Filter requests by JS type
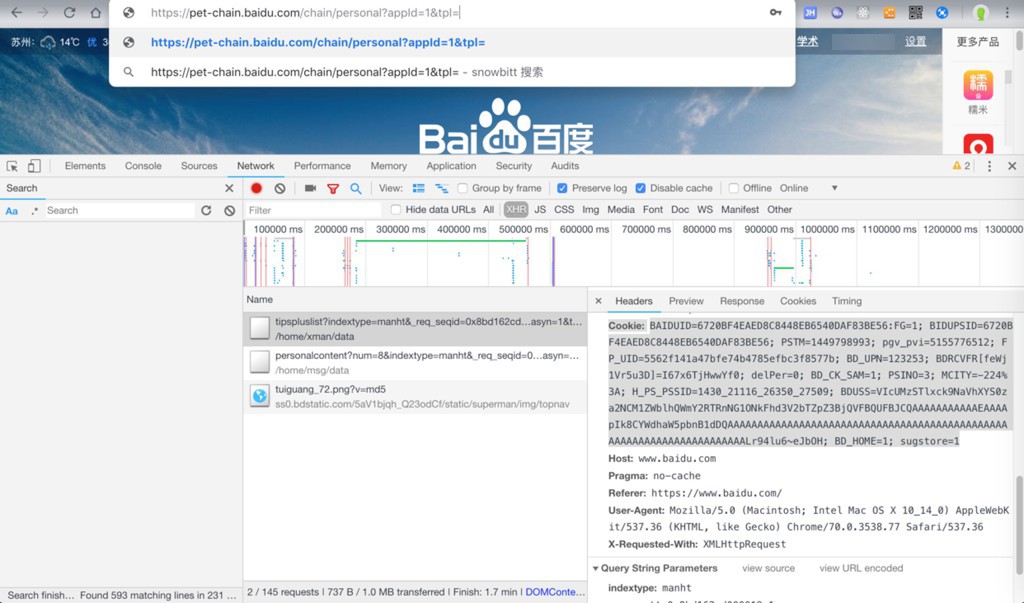The image size is (1024, 603). pyautogui.click(x=540, y=210)
